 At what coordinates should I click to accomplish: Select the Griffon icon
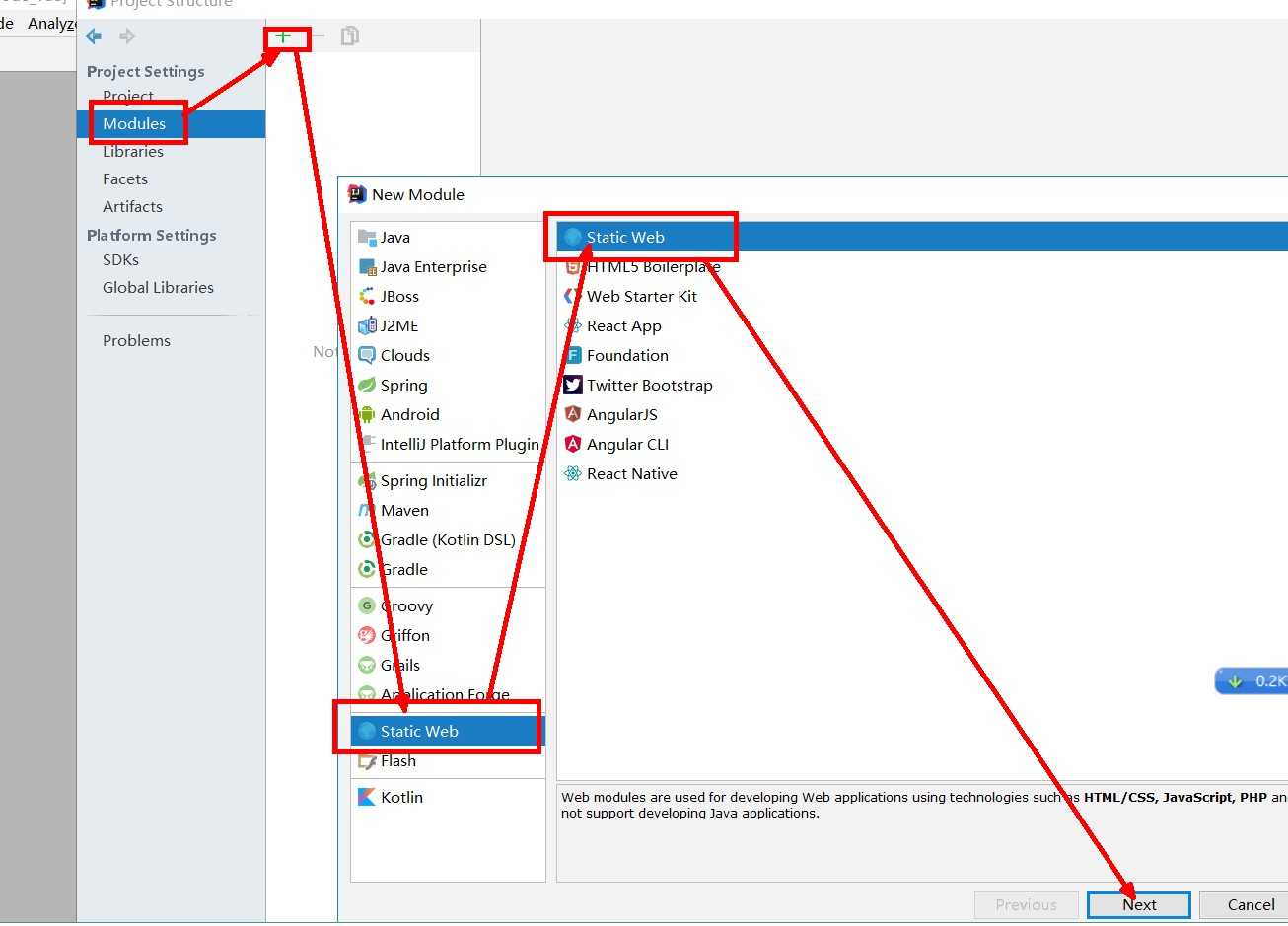(x=367, y=635)
